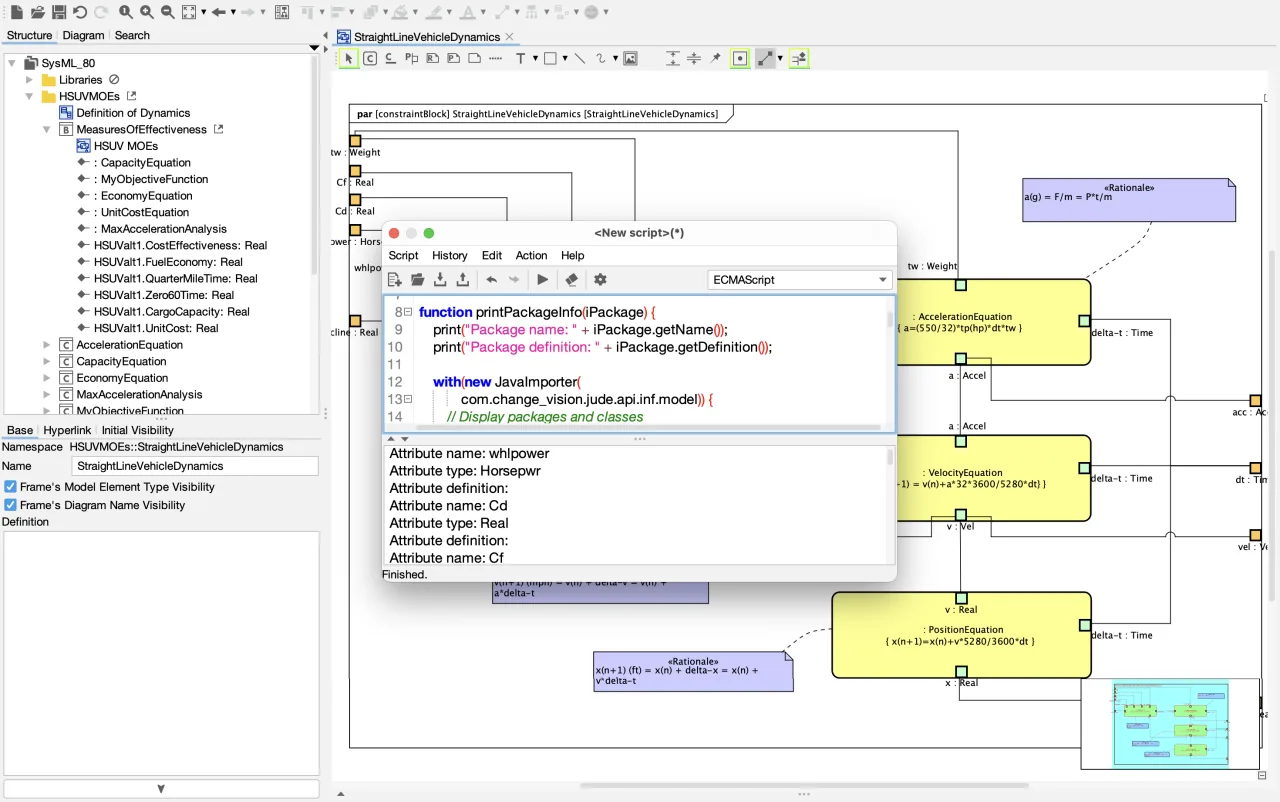Select the arrow Select tool in diagram toolbar
1280x802 pixels.
point(348,59)
